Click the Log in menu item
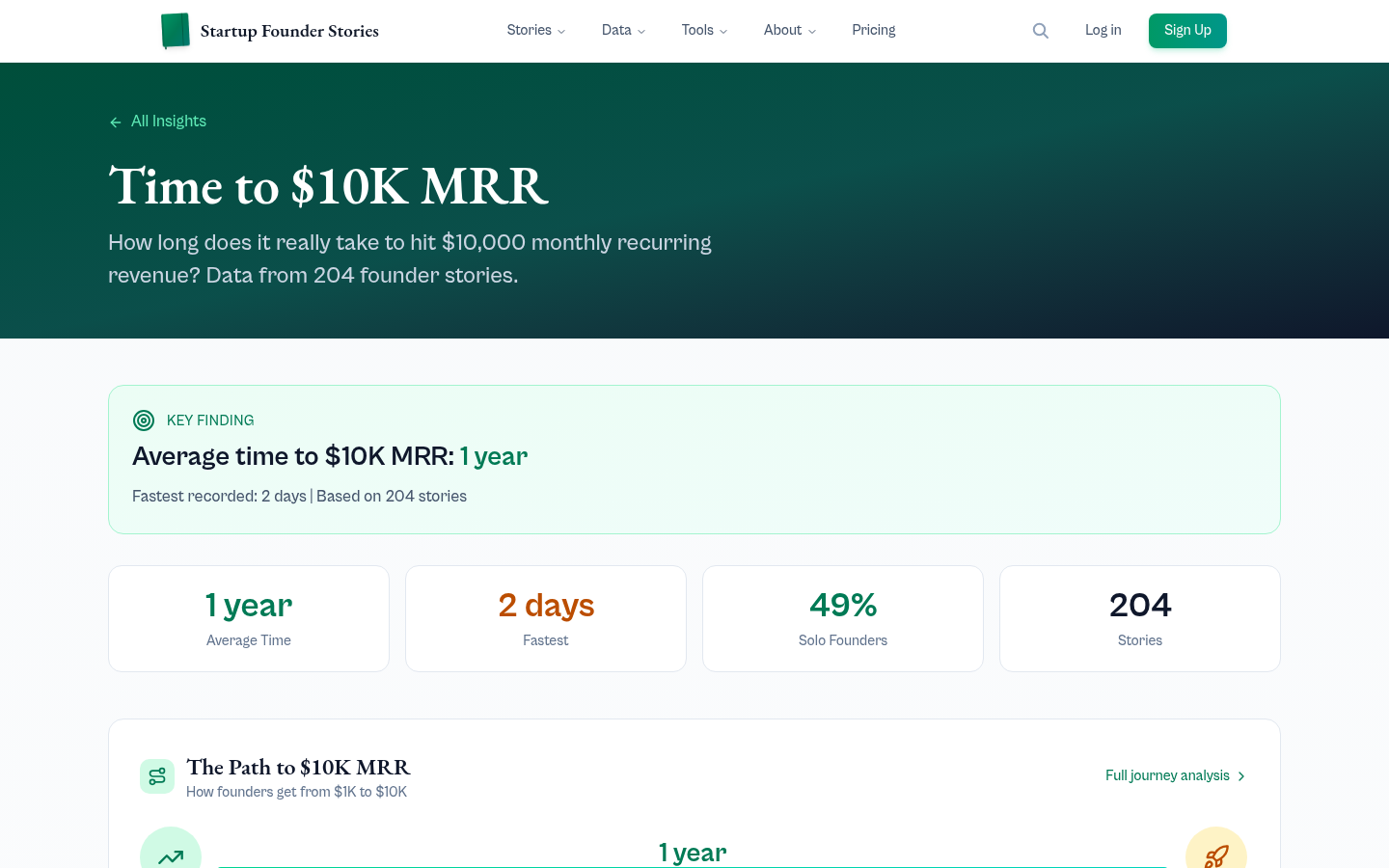 (1103, 30)
